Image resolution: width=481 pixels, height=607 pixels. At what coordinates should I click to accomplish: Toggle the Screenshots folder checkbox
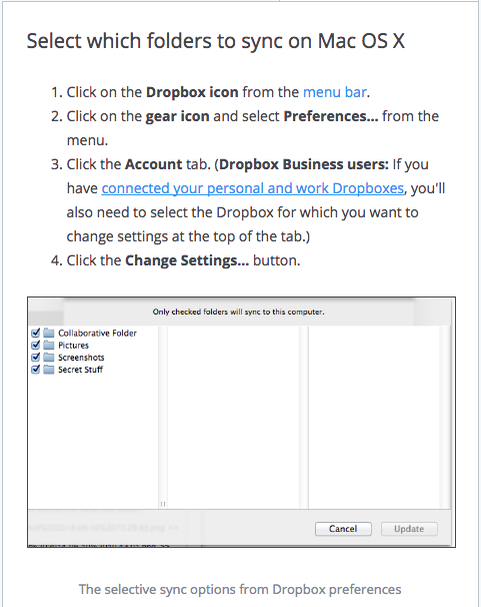pos(36,357)
